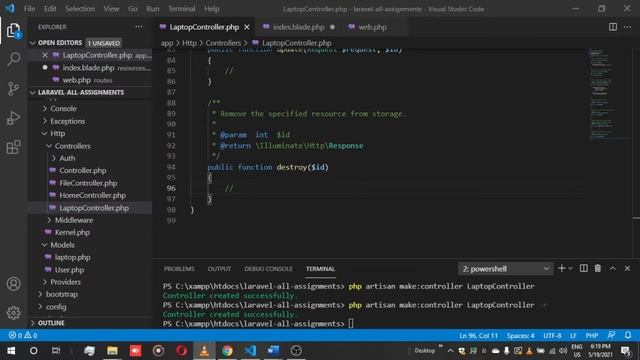Expand the Auth folder
This screenshot has height=360, width=640.
(x=54, y=158)
